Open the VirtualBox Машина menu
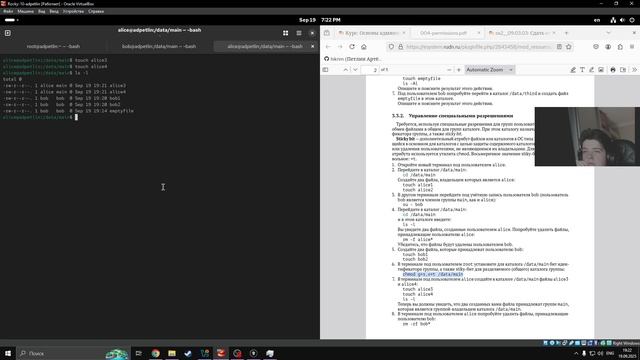This screenshot has height=360, width=640. click(x=25, y=11)
